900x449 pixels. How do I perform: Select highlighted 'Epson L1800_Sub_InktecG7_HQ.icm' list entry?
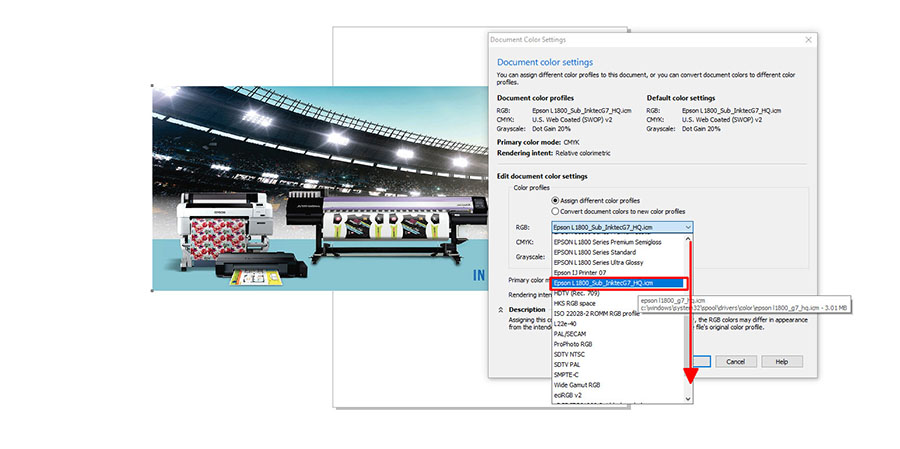click(x=619, y=283)
